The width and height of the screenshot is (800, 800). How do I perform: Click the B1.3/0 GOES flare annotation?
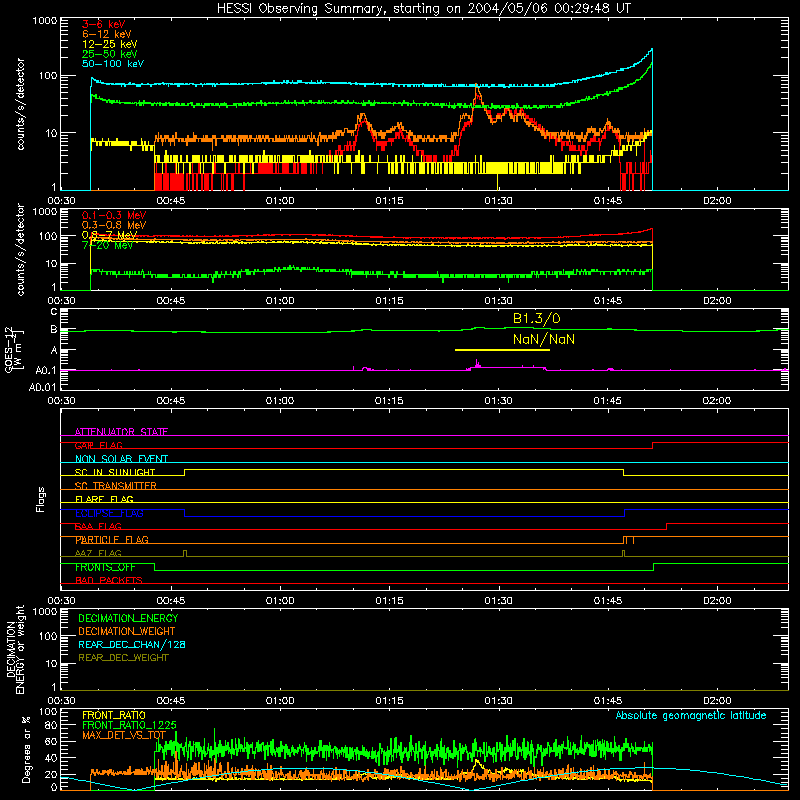point(536,319)
